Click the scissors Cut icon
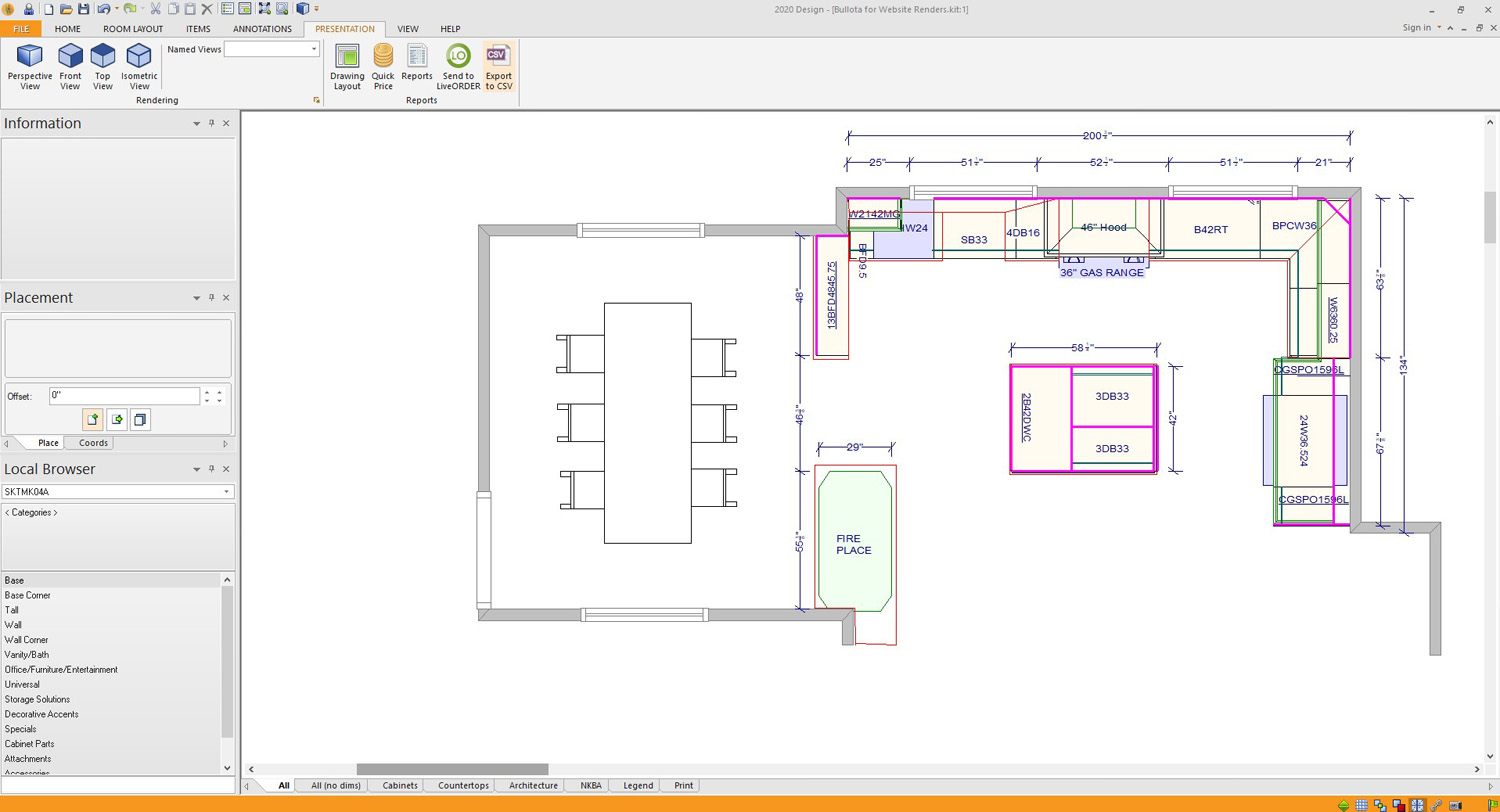 click(x=155, y=9)
